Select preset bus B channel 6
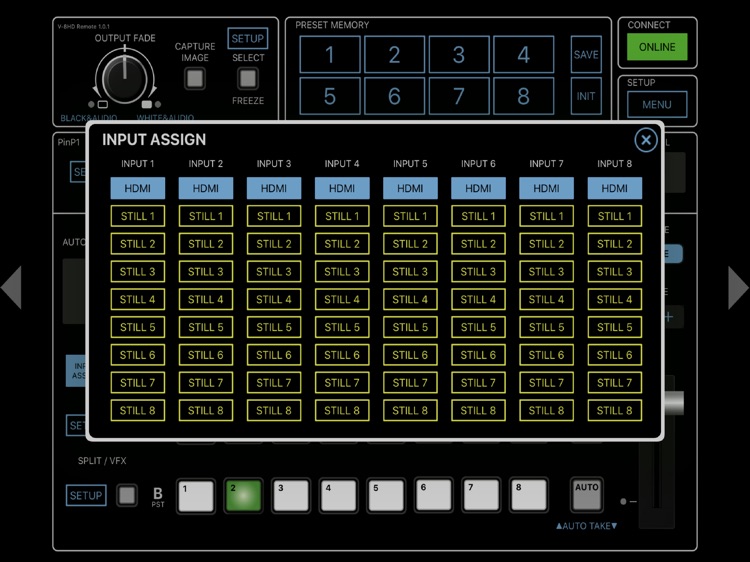Screen dimensions: 750x562 tap(434, 496)
